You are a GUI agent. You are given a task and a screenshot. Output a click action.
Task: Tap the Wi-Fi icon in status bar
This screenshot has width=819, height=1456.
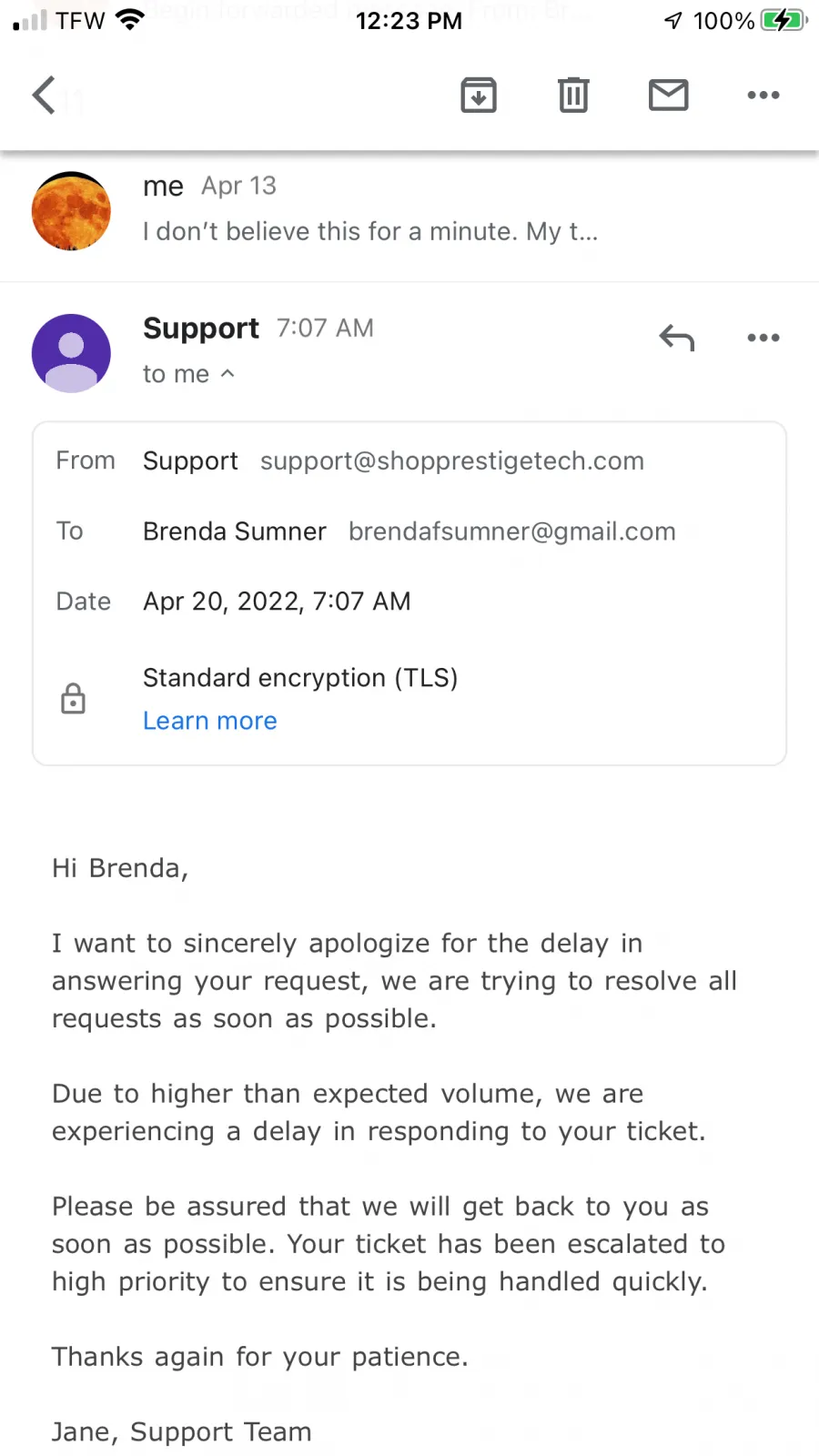point(131,20)
